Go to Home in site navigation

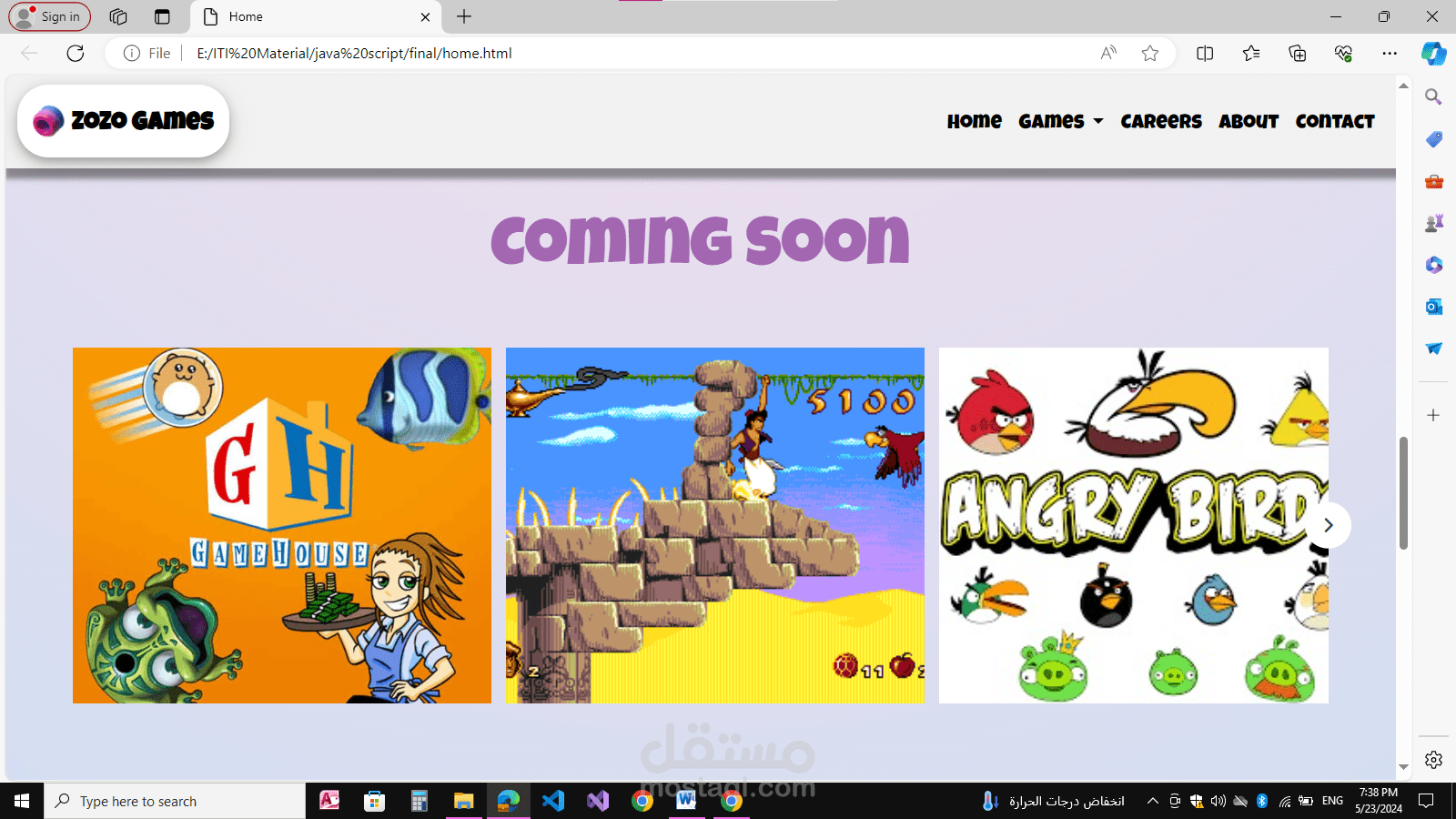click(x=974, y=121)
